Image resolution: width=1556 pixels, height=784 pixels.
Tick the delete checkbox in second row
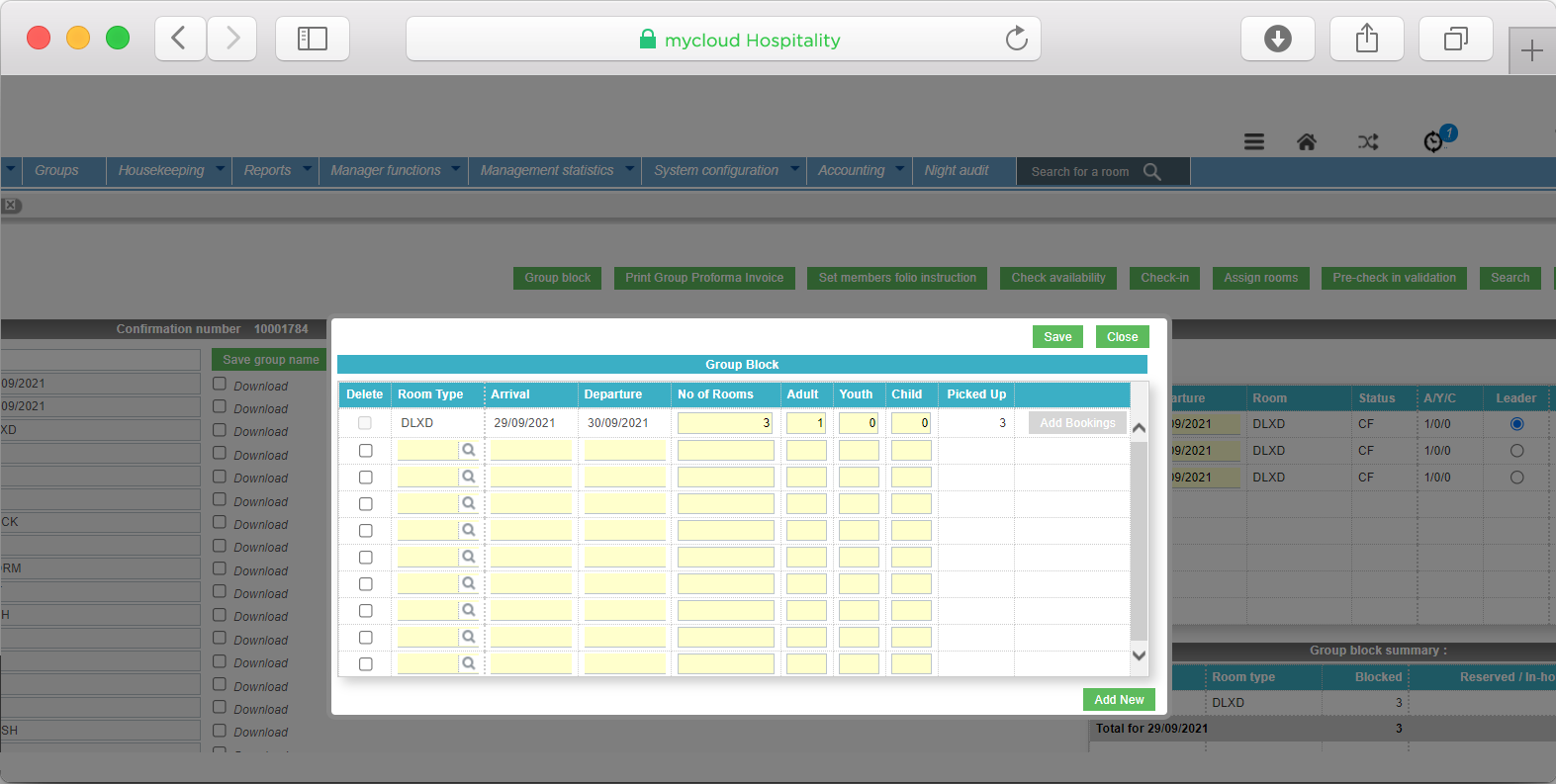click(x=365, y=451)
